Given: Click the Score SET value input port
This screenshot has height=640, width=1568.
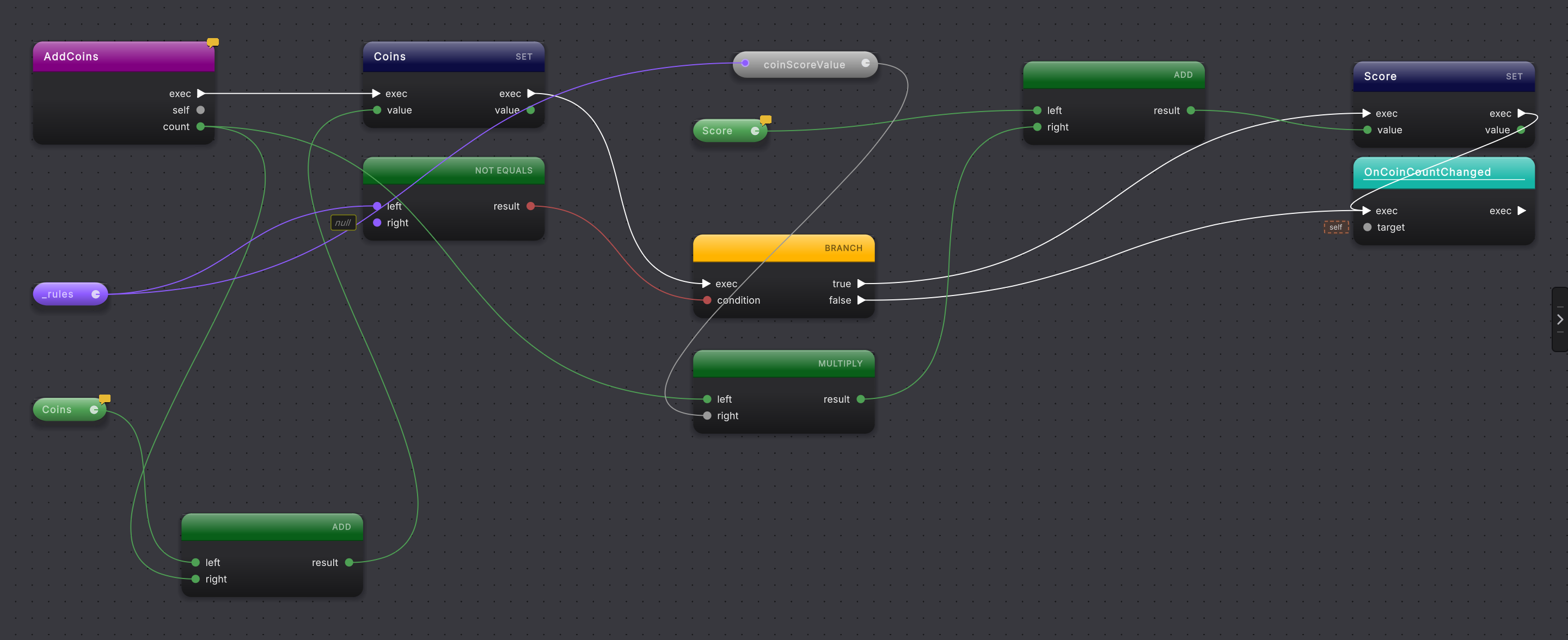Looking at the screenshot, I should click(1367, 130).
